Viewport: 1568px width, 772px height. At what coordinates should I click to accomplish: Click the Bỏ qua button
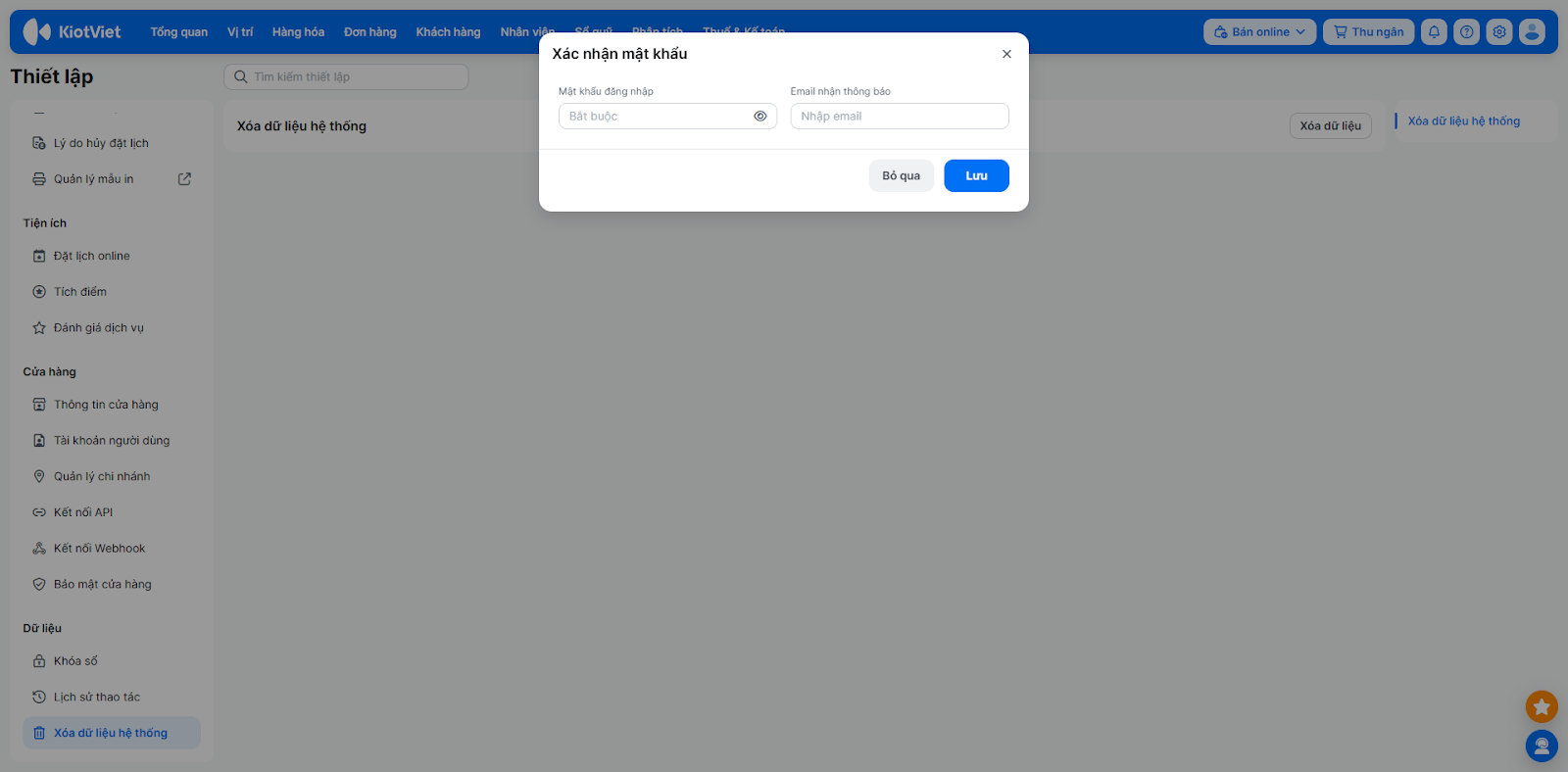(901, 175)
